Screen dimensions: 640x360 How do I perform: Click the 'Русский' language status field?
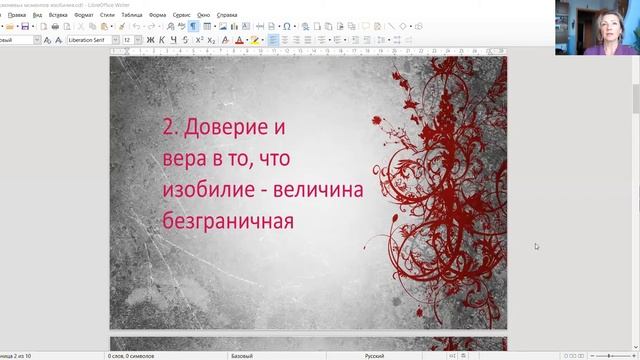(x=374, y=356)
